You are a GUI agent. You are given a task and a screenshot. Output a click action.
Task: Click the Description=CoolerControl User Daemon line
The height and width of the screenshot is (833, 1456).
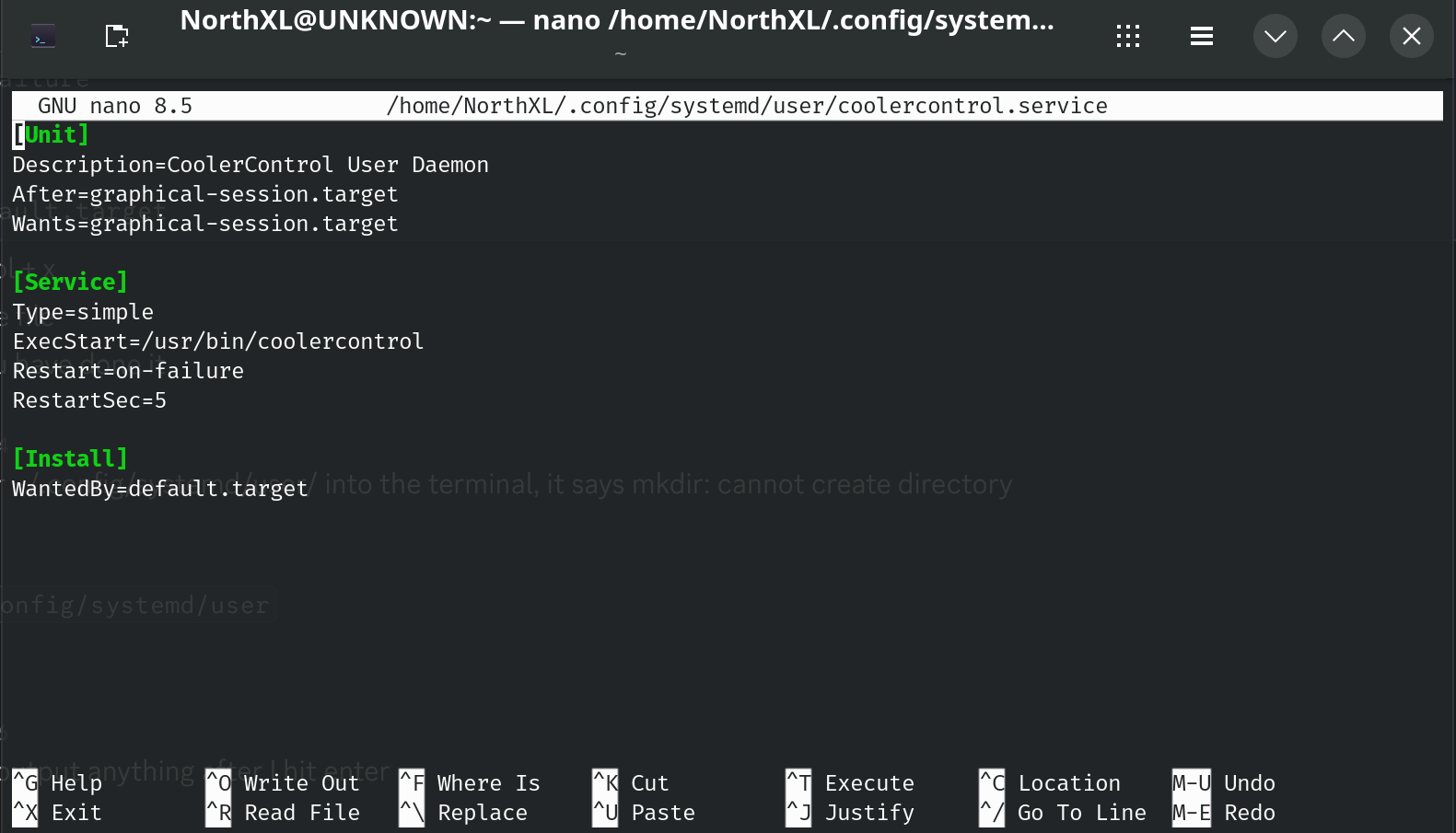point(250,165)
